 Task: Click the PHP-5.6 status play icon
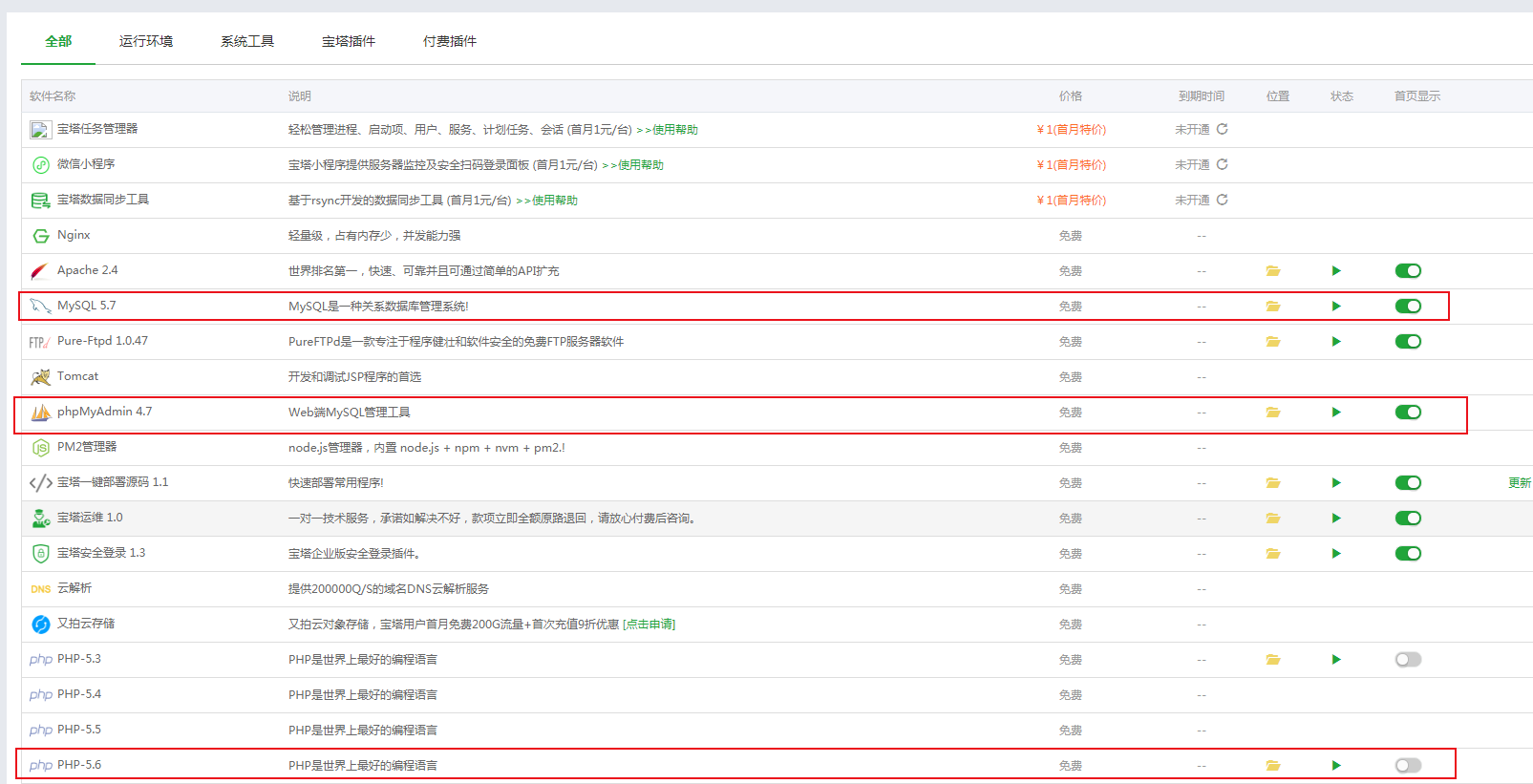[1336, 766]
